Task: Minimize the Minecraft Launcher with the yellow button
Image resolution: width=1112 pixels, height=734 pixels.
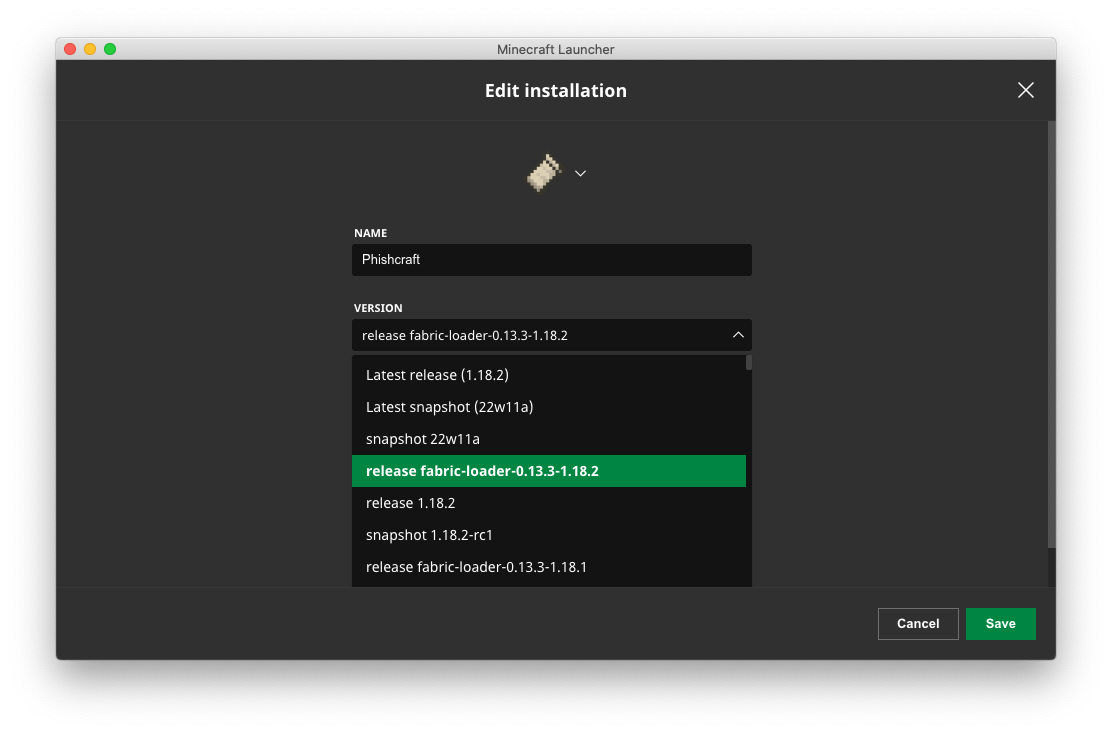Action: [90, 49]
